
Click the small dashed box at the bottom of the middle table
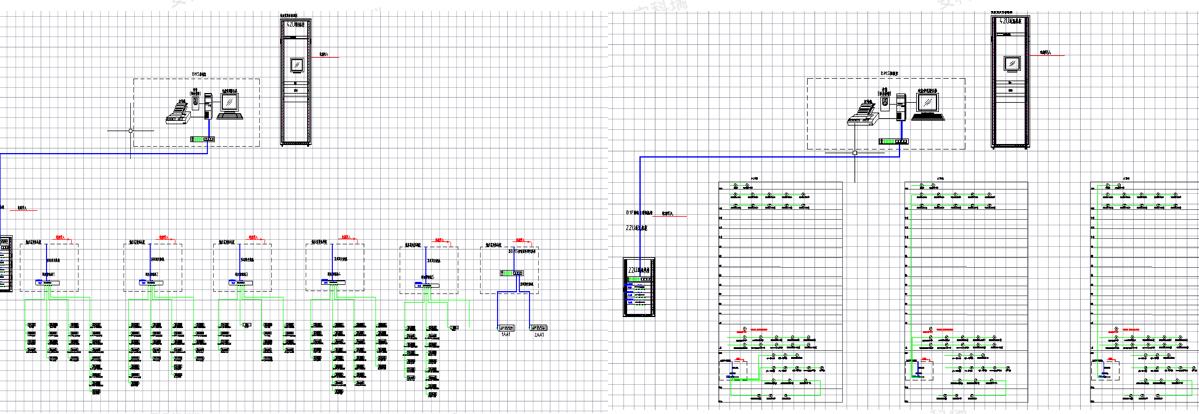pos(917,369)
